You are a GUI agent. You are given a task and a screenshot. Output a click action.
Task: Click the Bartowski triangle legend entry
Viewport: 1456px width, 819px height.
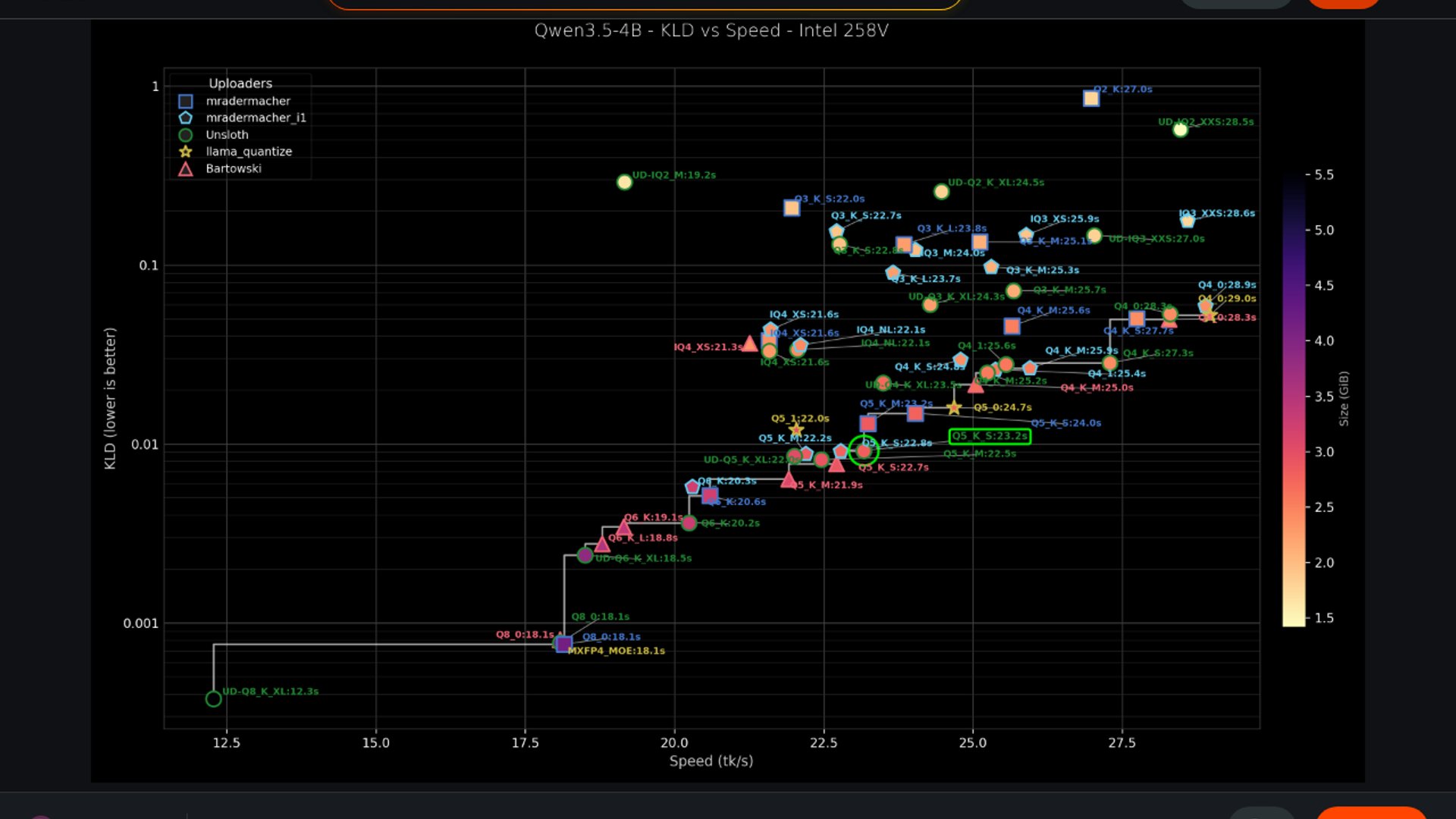tap(186, 168)
